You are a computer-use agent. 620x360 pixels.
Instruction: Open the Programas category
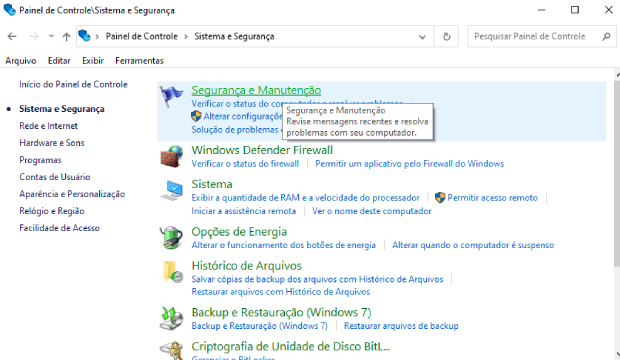(x=40, y=160)
